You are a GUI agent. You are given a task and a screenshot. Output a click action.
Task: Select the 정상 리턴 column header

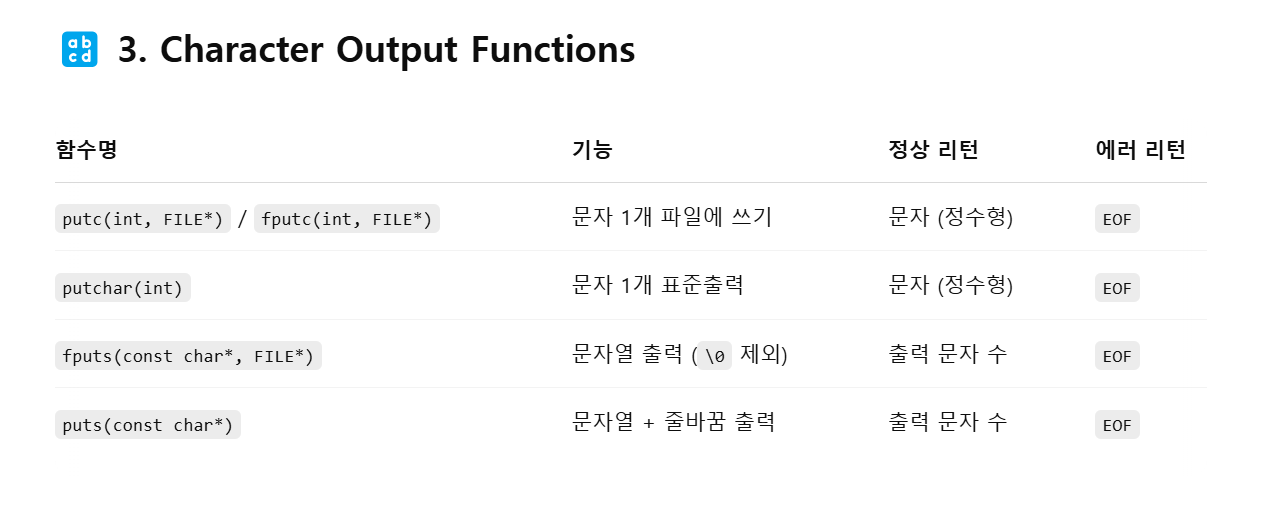(933, 150)
